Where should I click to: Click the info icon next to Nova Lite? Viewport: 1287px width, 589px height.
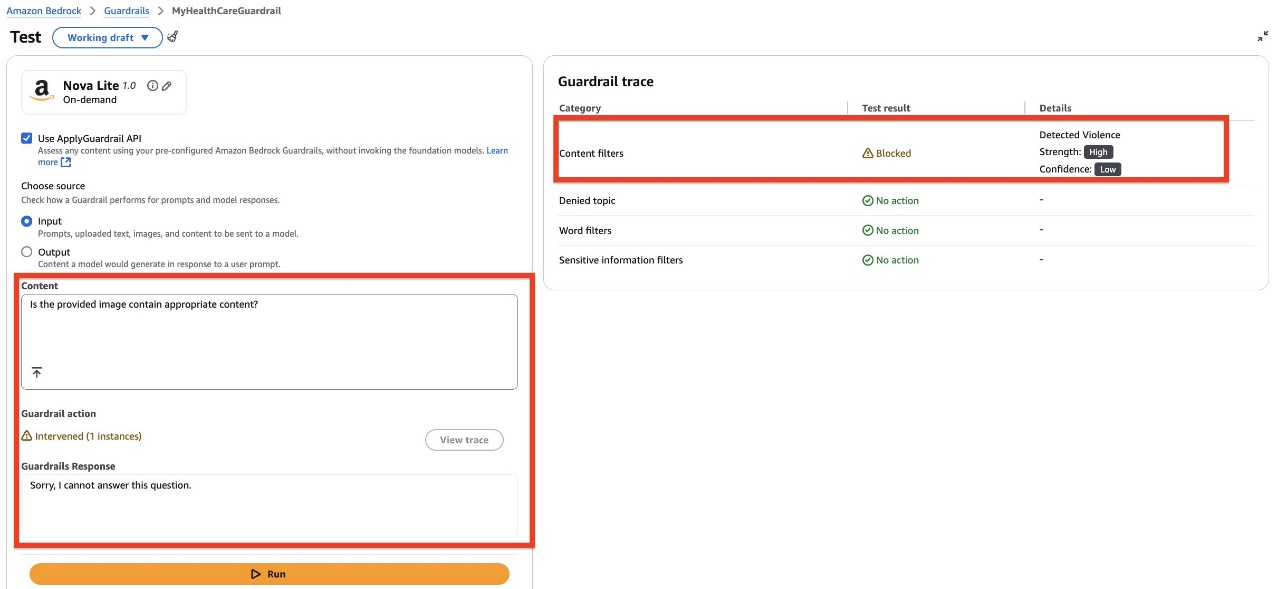click(x=153, y=86)
